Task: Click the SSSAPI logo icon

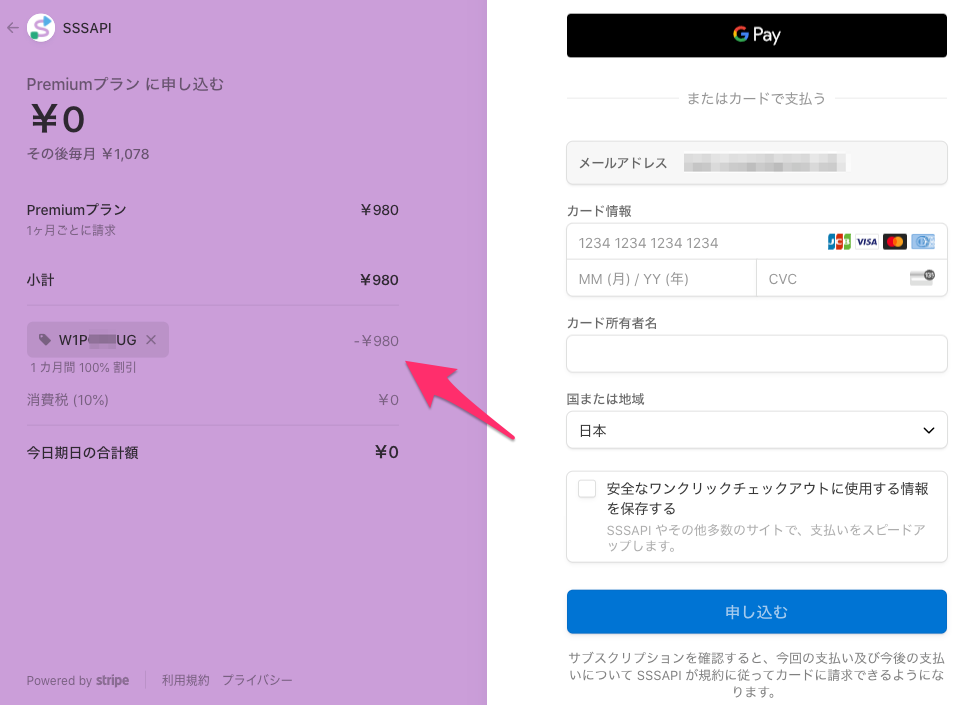Action: point(40,29)
